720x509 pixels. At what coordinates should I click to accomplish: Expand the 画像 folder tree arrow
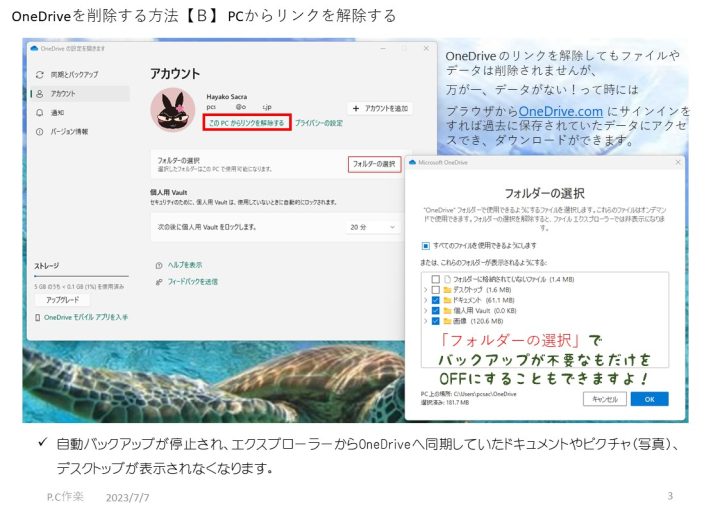425,321
